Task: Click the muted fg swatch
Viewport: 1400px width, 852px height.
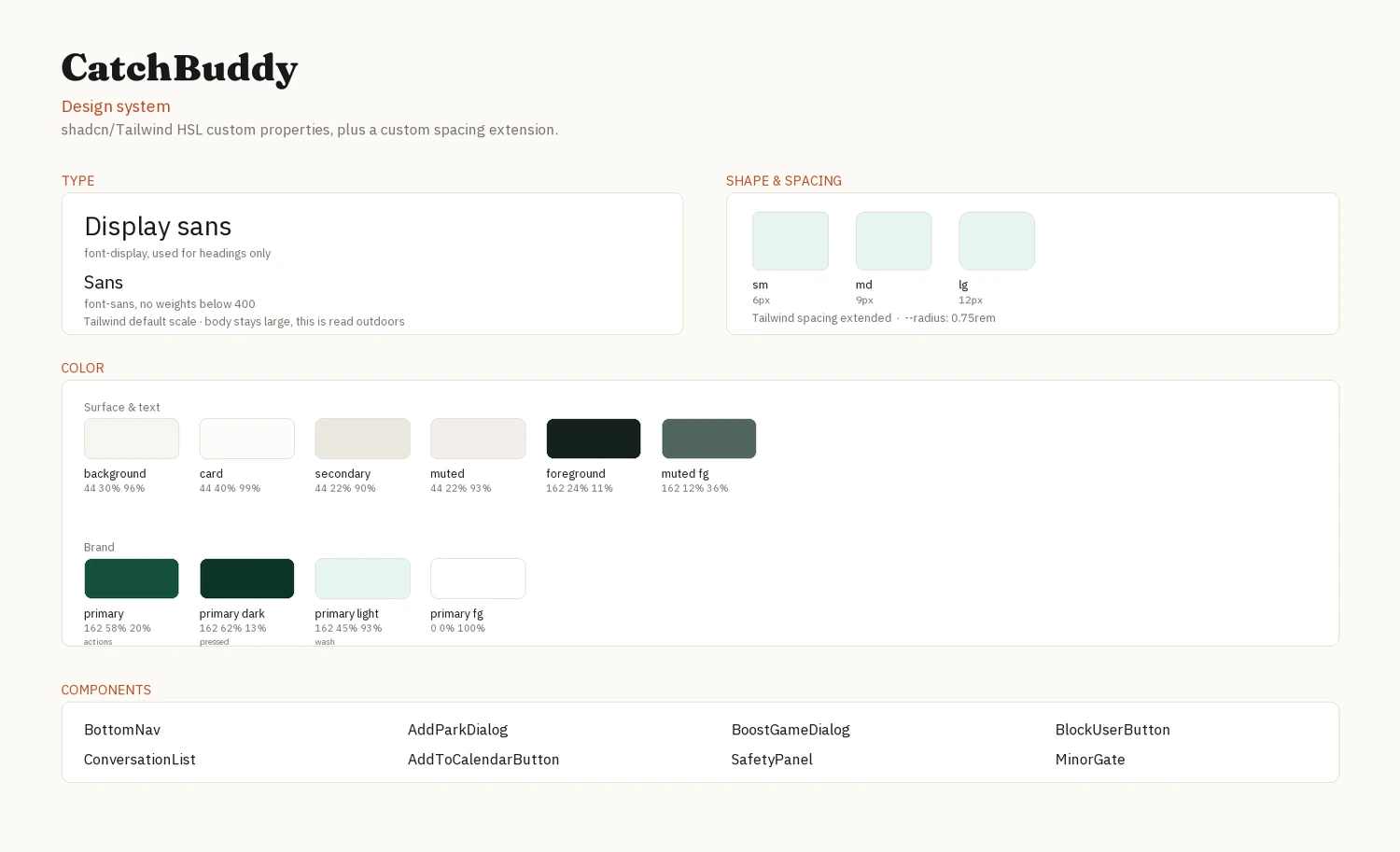Action: pyautogui.click(x=709, y=439)
